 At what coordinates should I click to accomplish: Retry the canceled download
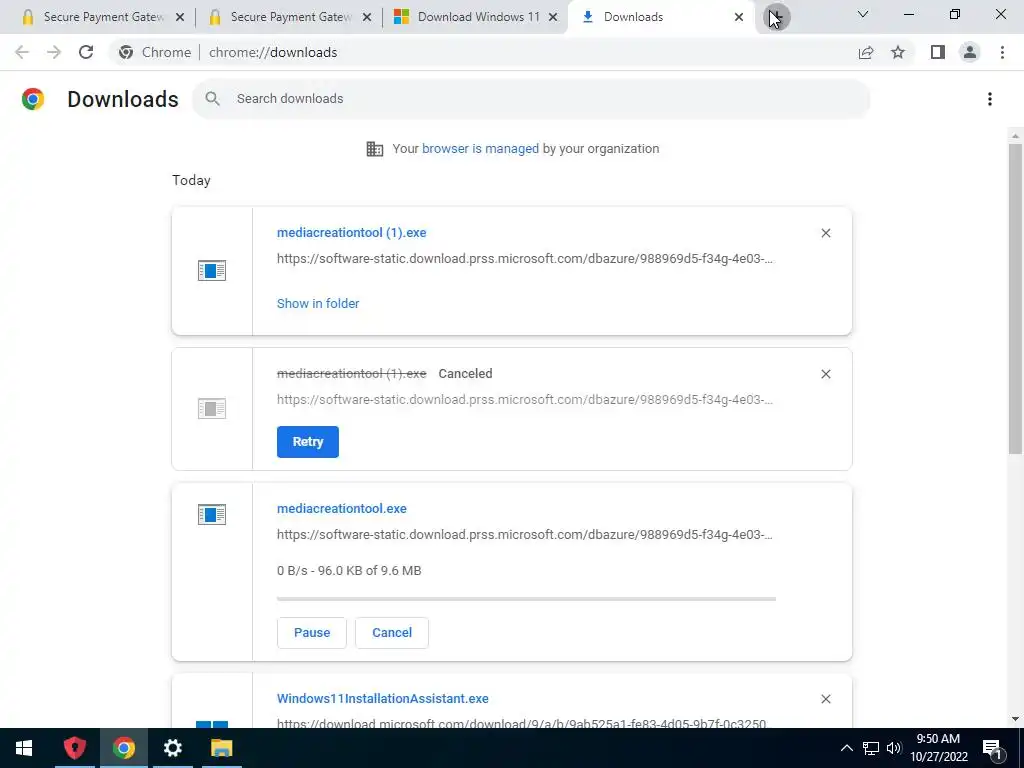point(308,442)
